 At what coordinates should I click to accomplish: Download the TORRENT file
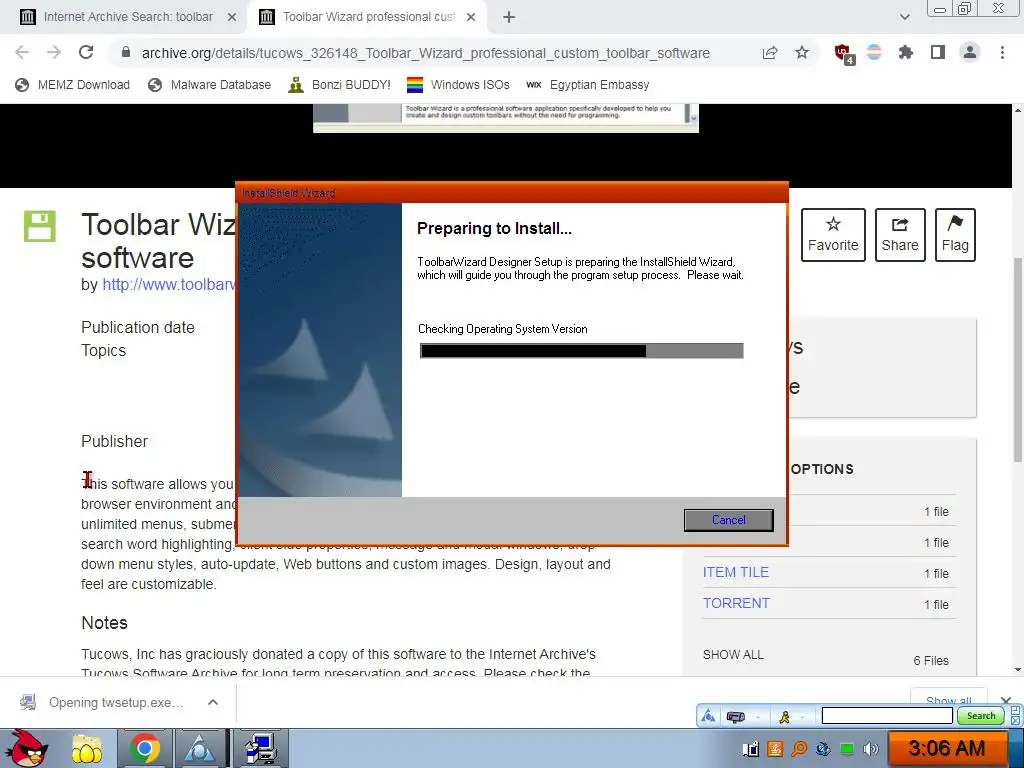tap(736, 603)
